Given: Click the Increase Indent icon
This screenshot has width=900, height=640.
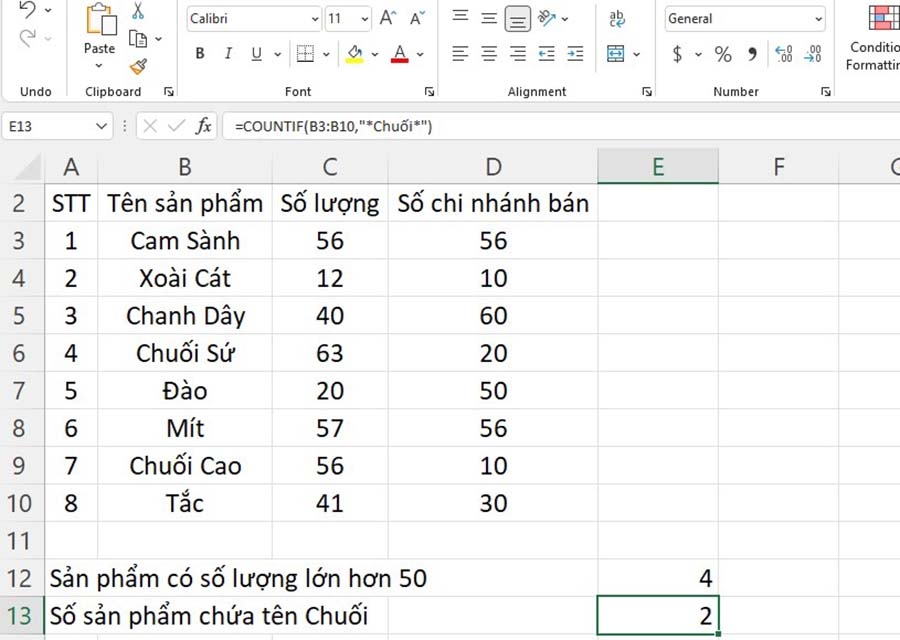Looking at the screenshot, I should point(575,54).
